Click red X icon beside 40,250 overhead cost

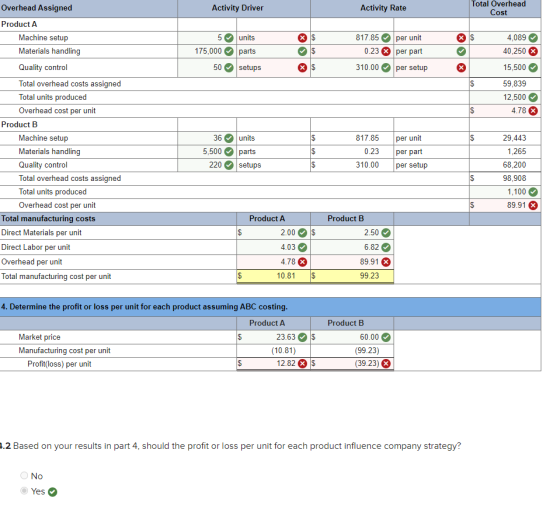tap(533, 51)
